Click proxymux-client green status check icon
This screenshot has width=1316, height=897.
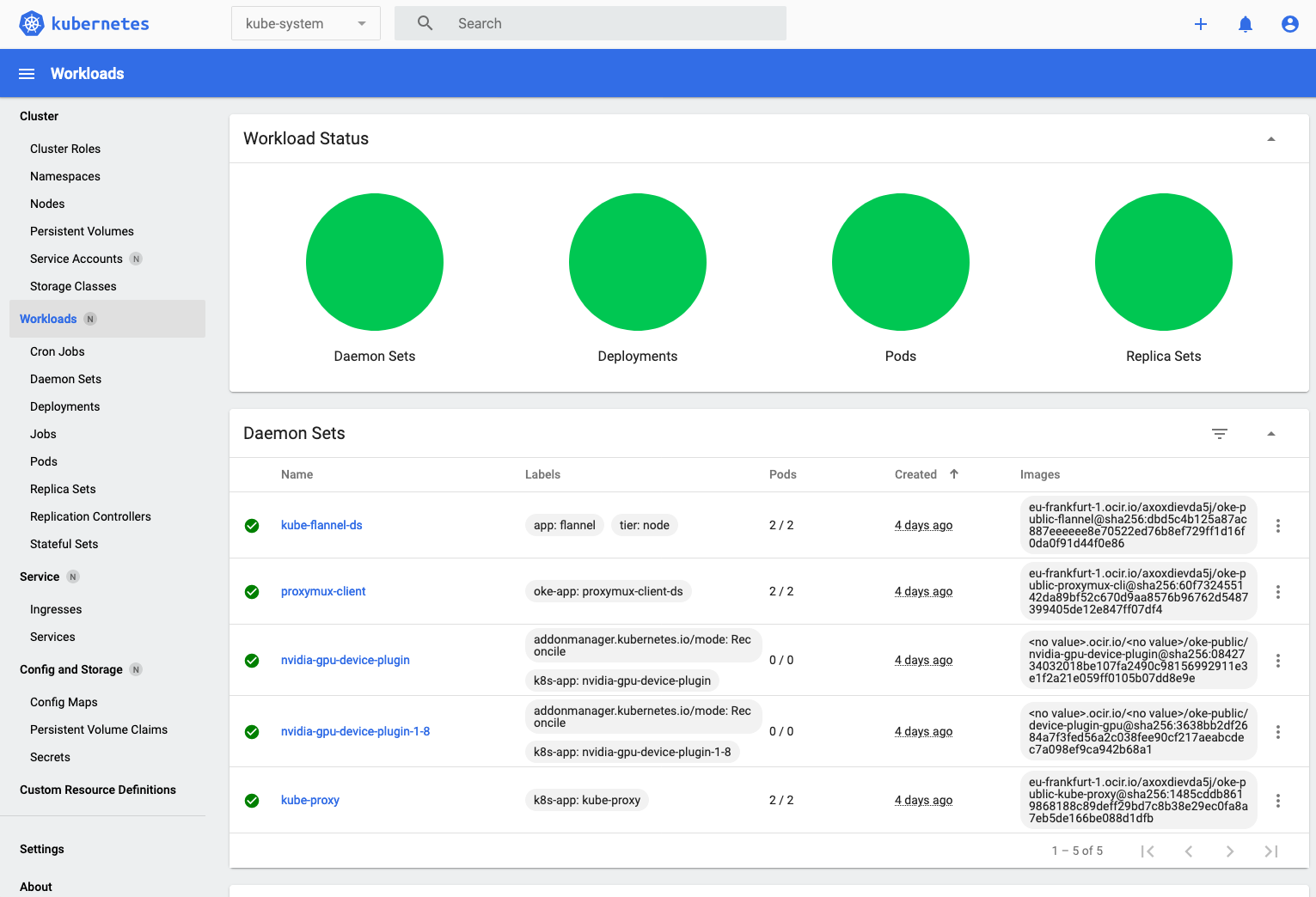[x=252, y=592]
